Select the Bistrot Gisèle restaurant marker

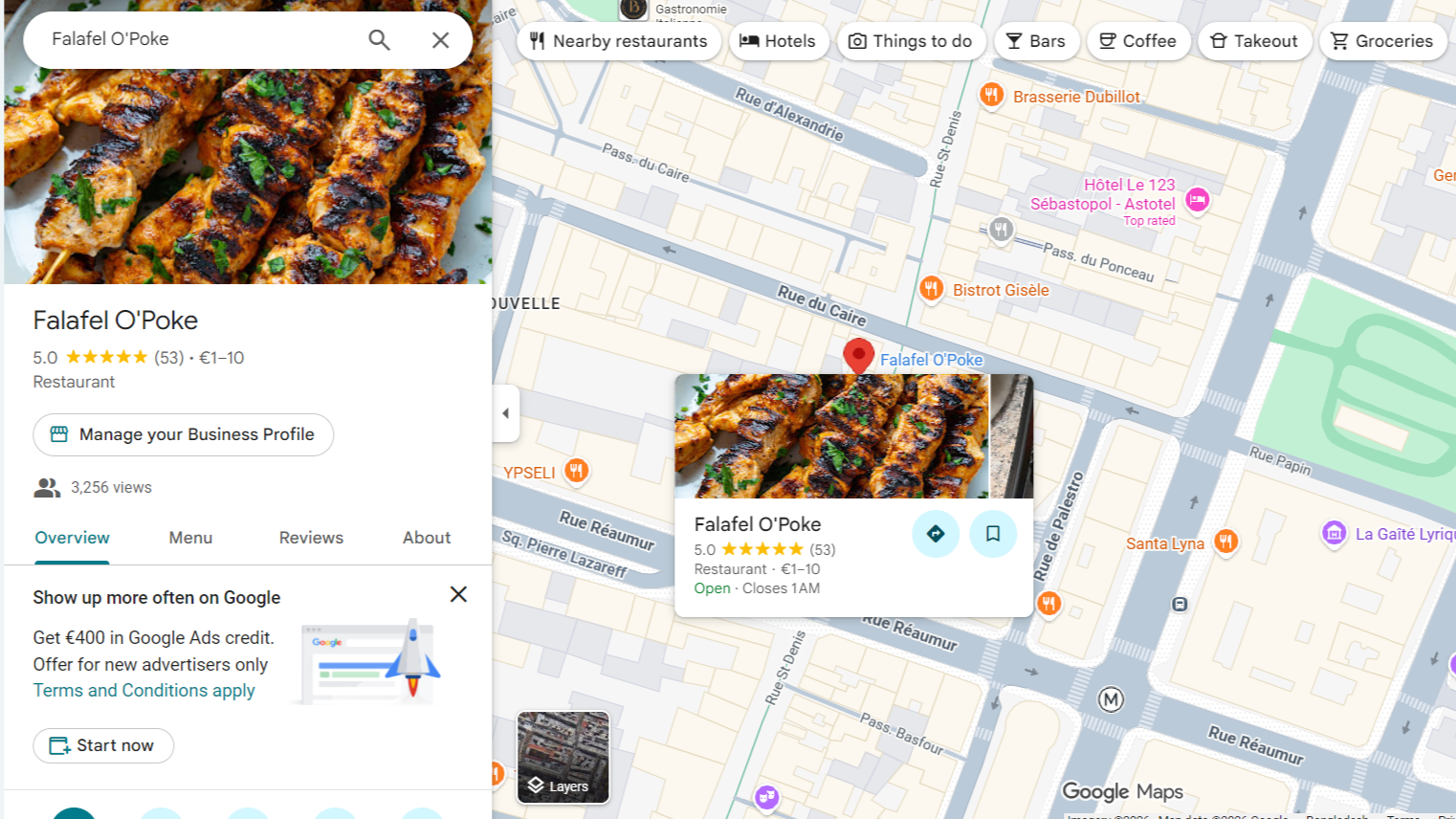click(931, 289)
